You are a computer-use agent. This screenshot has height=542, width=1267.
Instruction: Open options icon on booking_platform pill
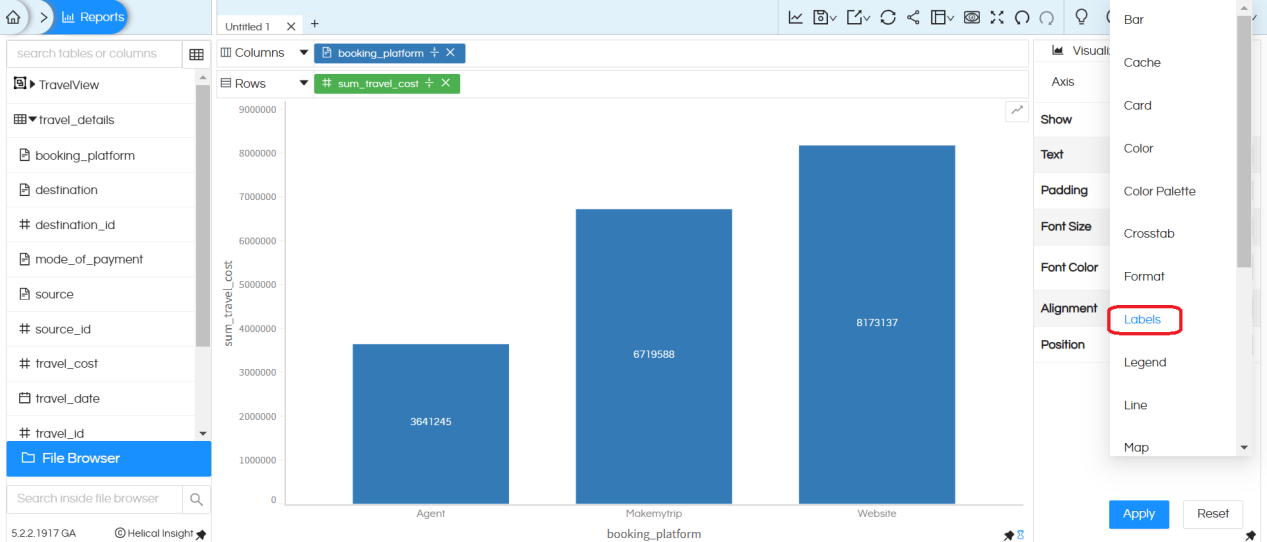434,53
